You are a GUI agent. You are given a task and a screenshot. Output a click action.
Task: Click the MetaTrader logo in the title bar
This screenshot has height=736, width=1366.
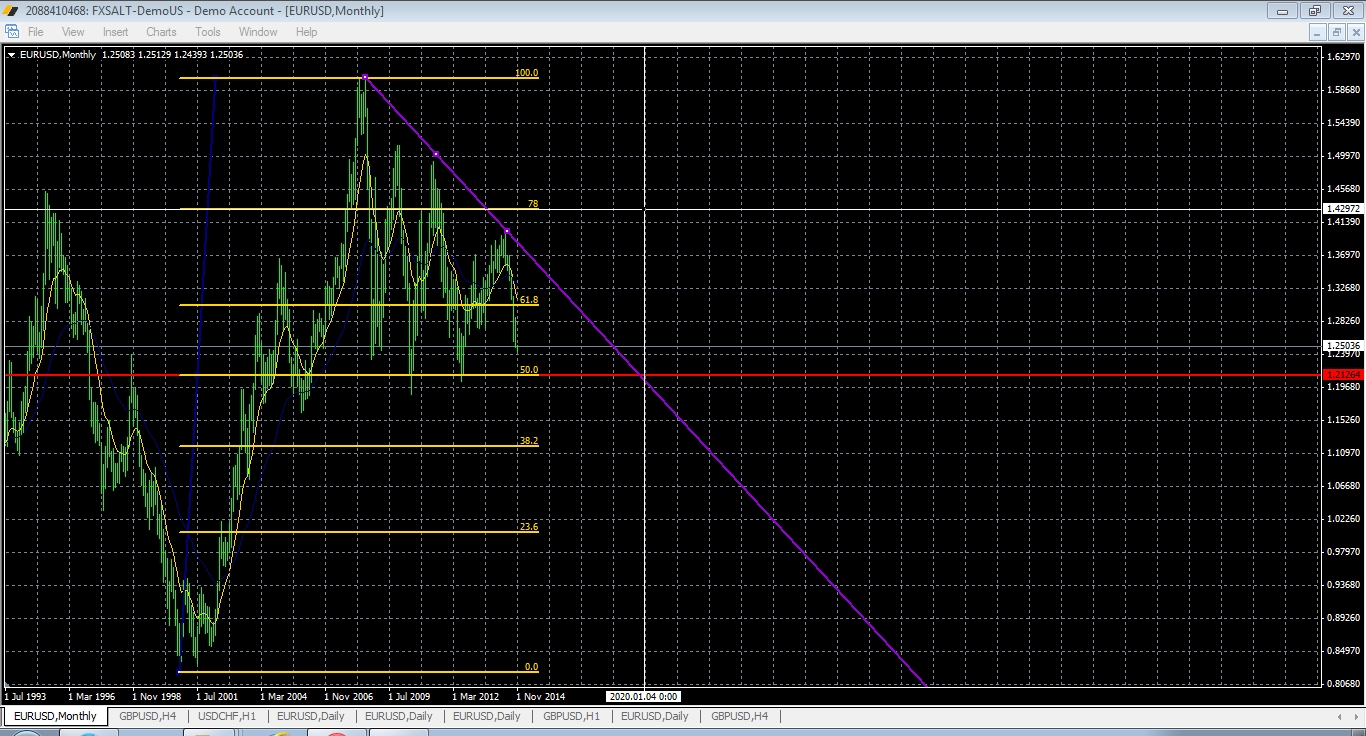8,10
